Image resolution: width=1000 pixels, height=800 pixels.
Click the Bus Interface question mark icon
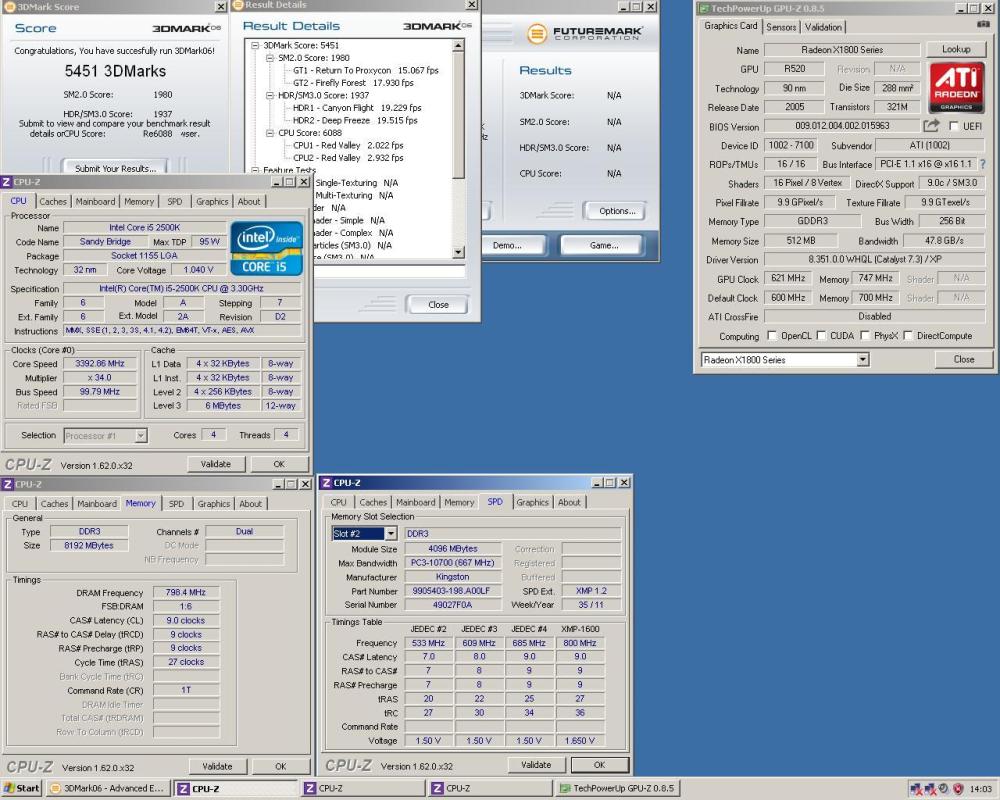(982, 164)
